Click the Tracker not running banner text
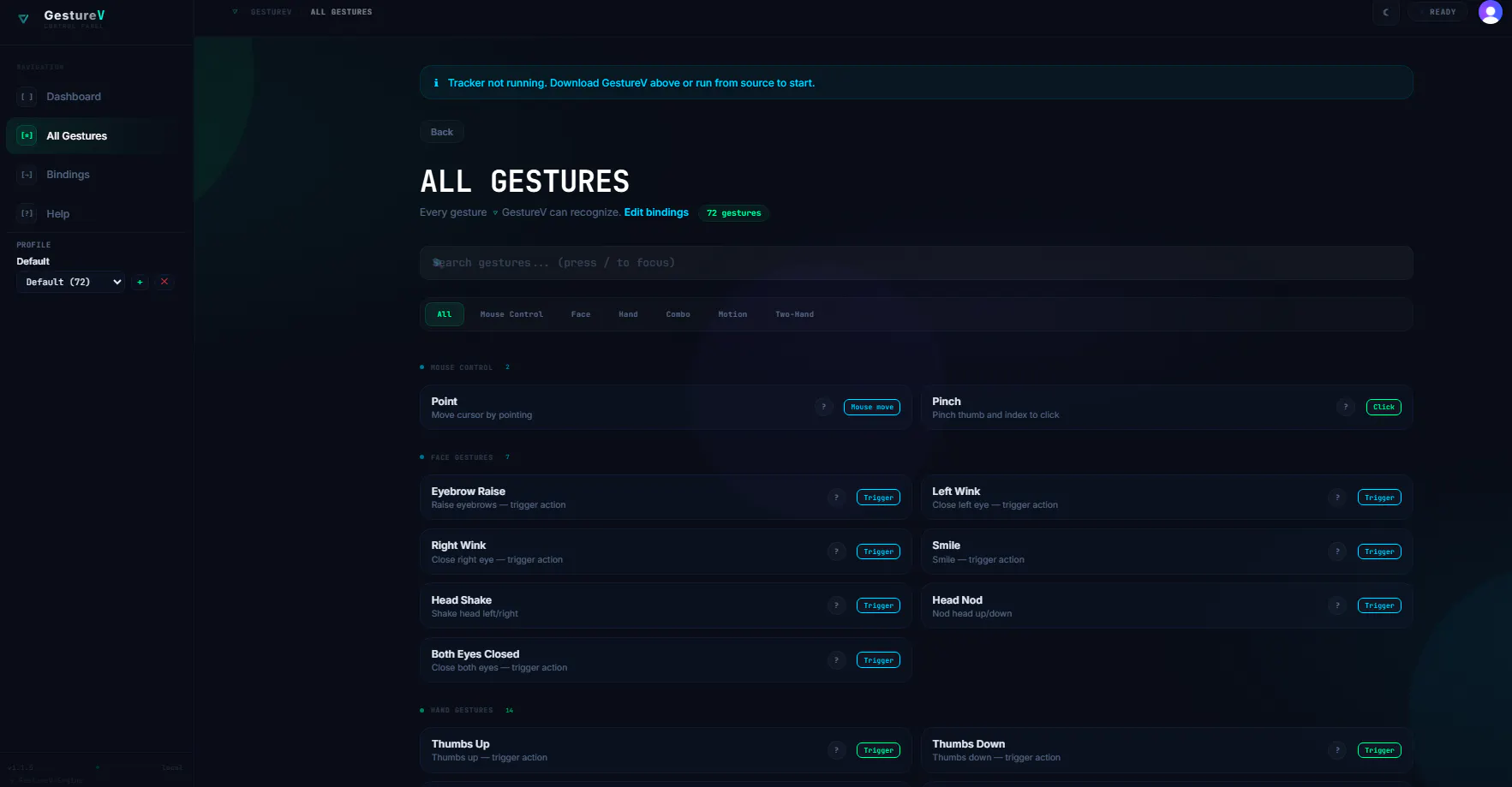The height and width of the screenshot is (787, 1512). (630, 83)
